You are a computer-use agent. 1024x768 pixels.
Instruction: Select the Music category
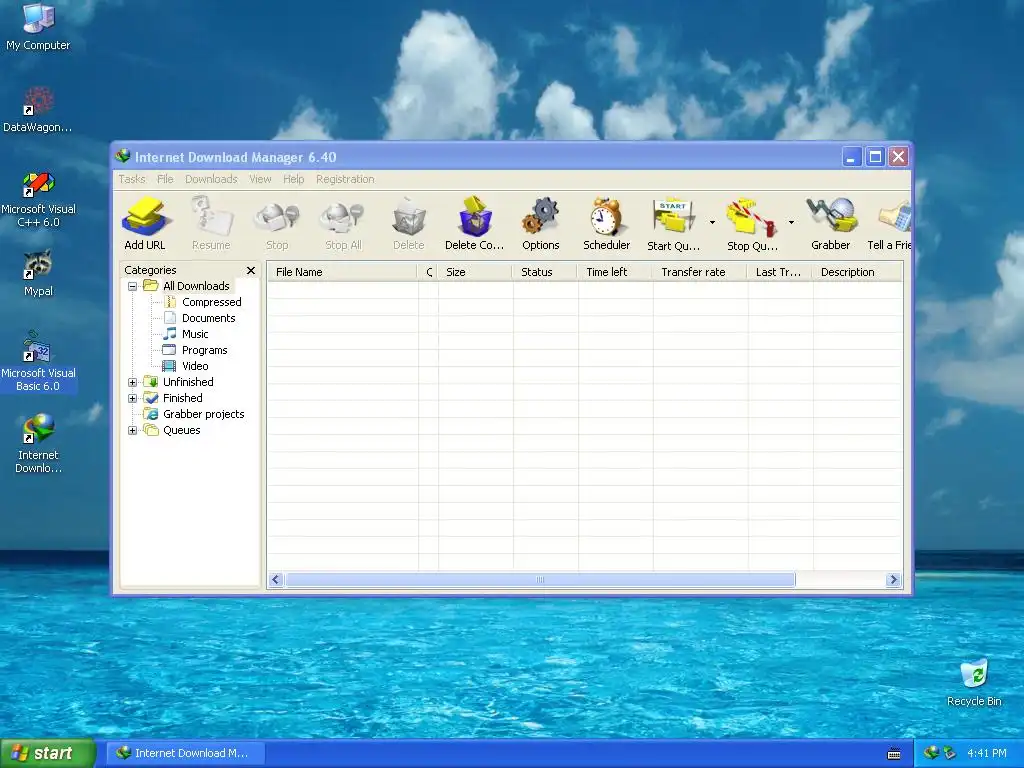(x=195, y=334)
